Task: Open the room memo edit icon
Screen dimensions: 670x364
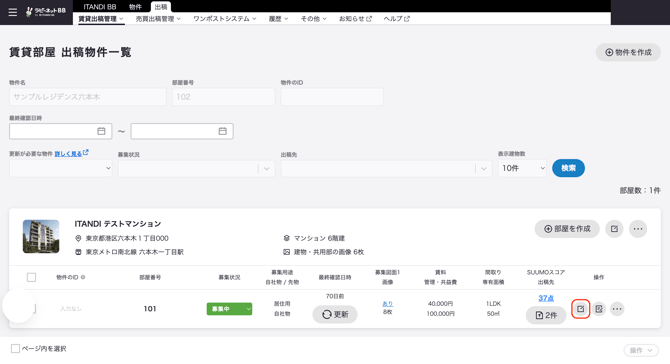Action: [599, 308]
